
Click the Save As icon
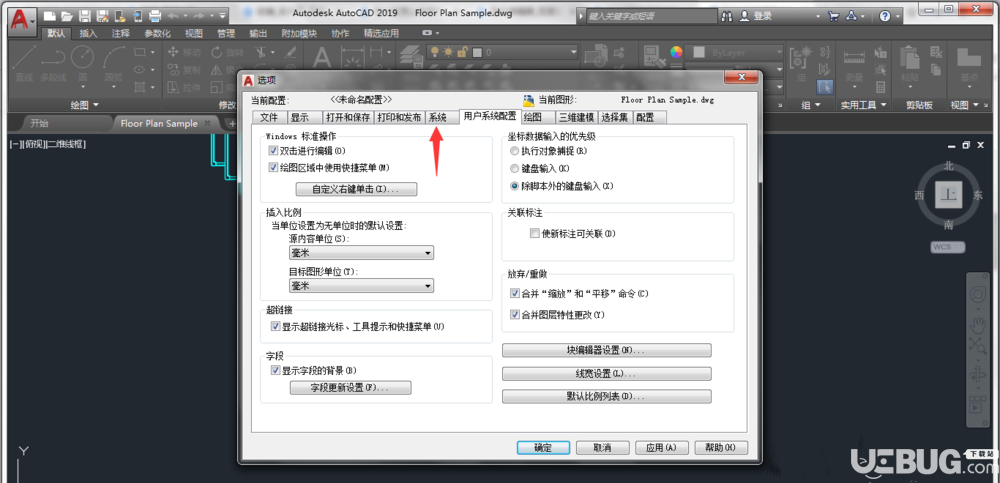pos(101,15)
